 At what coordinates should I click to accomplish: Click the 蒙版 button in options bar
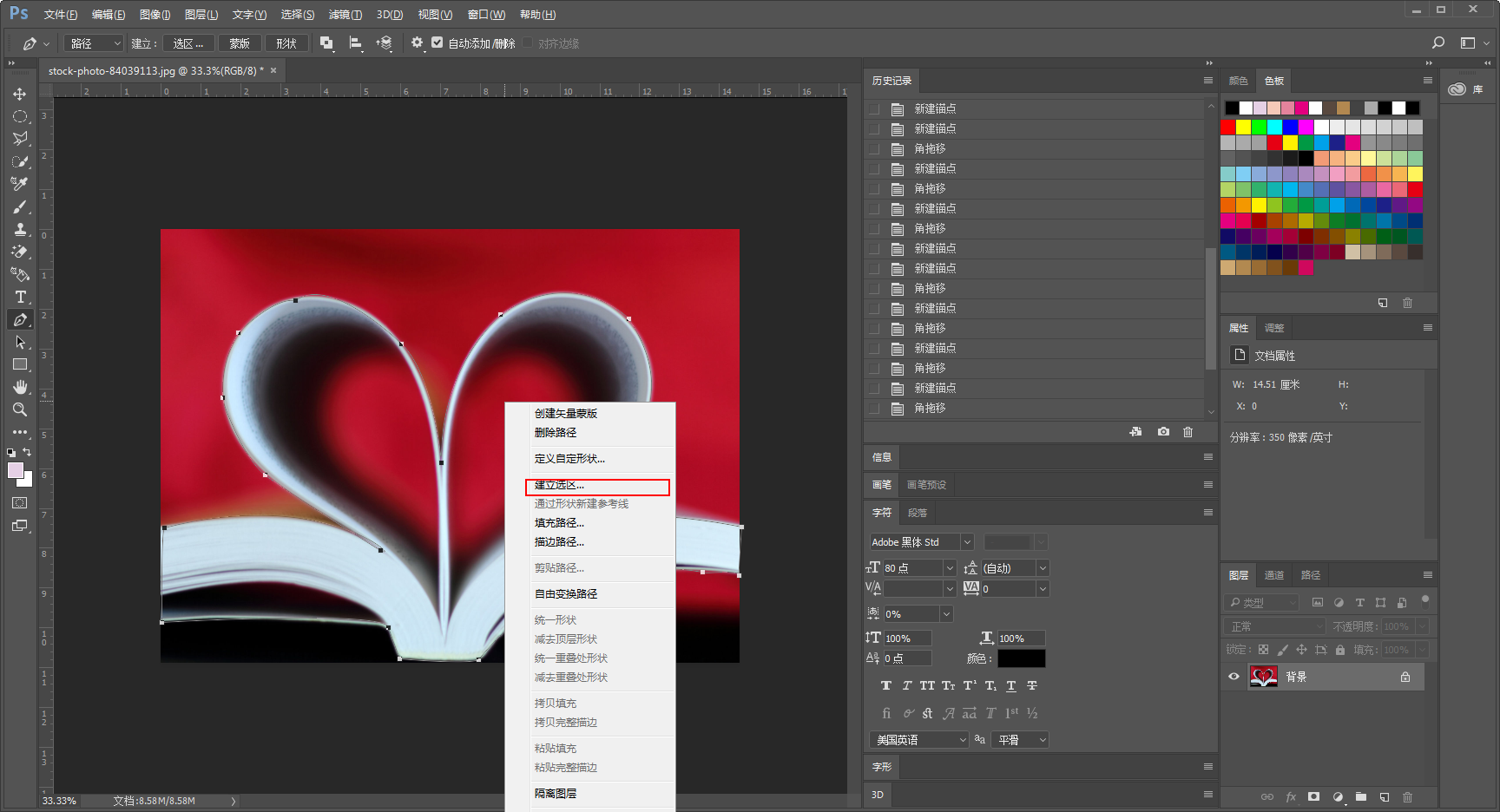pyautogui.click(x=240, y=43)
